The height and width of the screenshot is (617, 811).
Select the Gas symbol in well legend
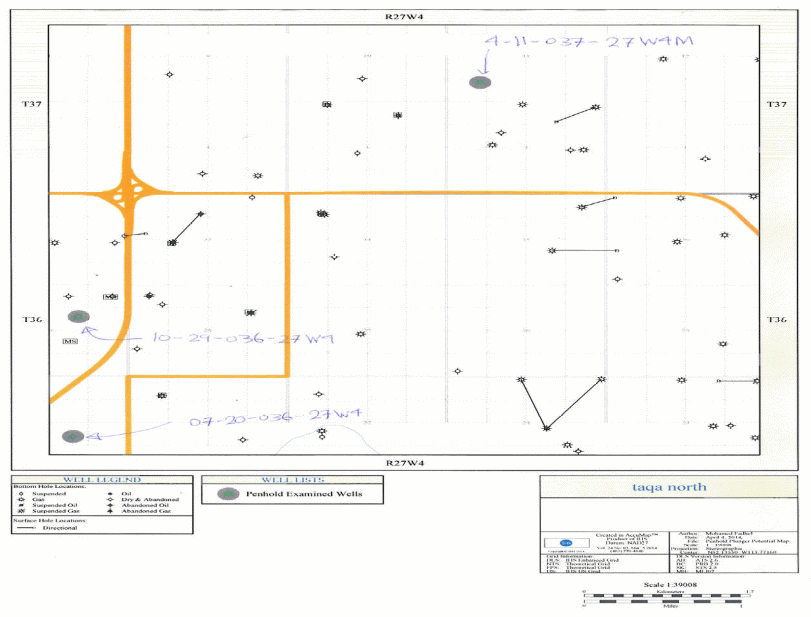click(x=23, y=499)
